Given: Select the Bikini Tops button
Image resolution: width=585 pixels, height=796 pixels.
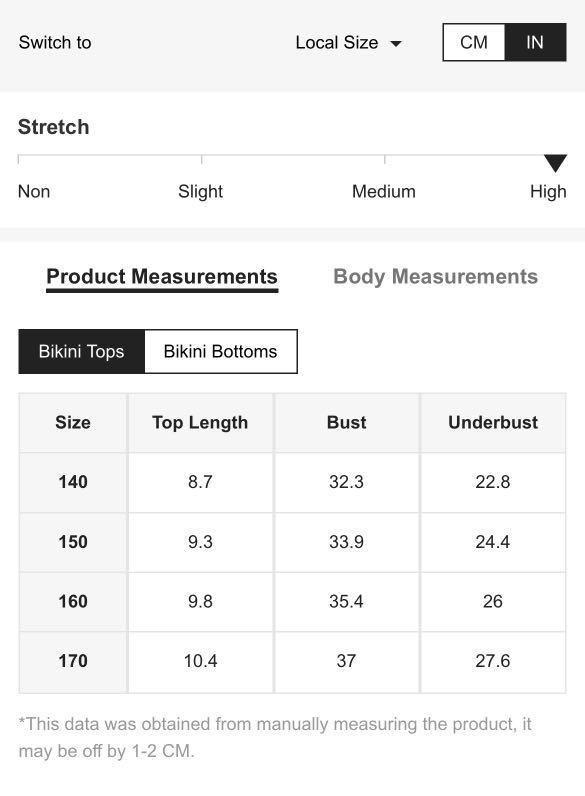Looking at the screenshot, I should click(x=81, y=351).
